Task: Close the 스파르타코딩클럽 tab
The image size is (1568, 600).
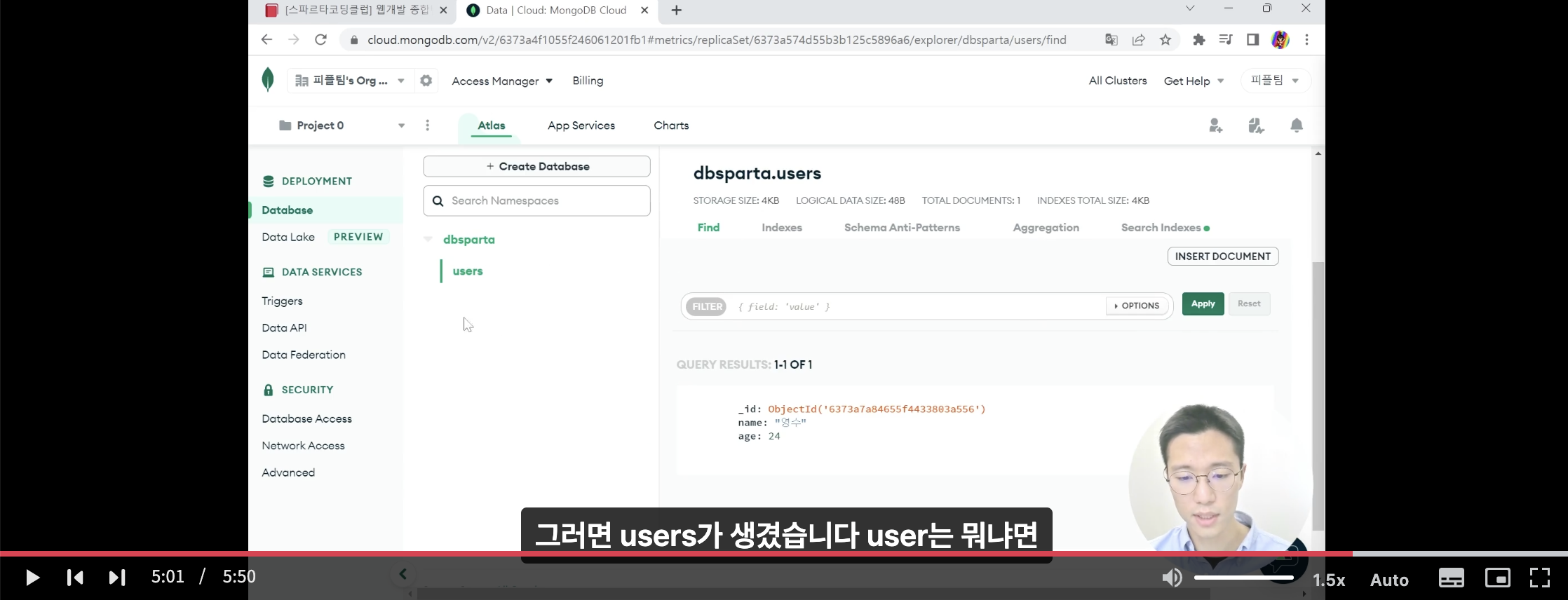Action: tap(442, 10)
